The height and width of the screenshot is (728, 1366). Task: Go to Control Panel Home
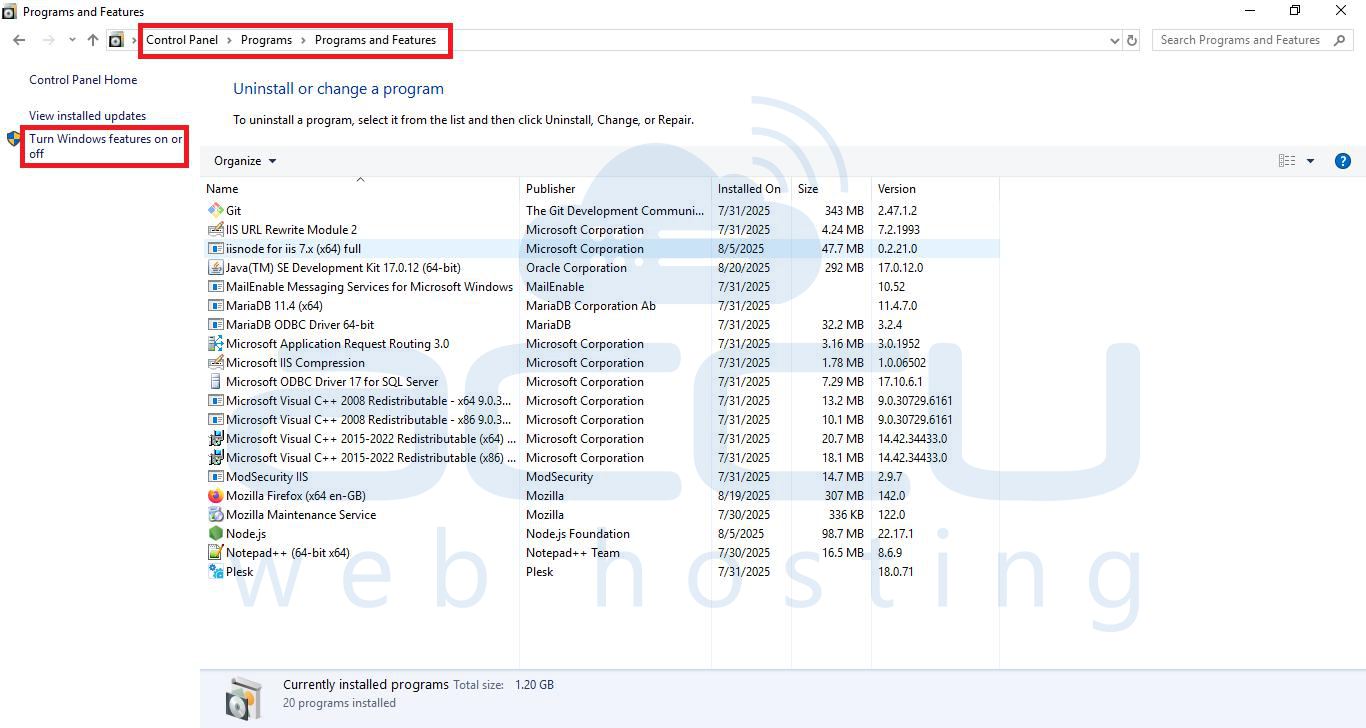point(83,79)
